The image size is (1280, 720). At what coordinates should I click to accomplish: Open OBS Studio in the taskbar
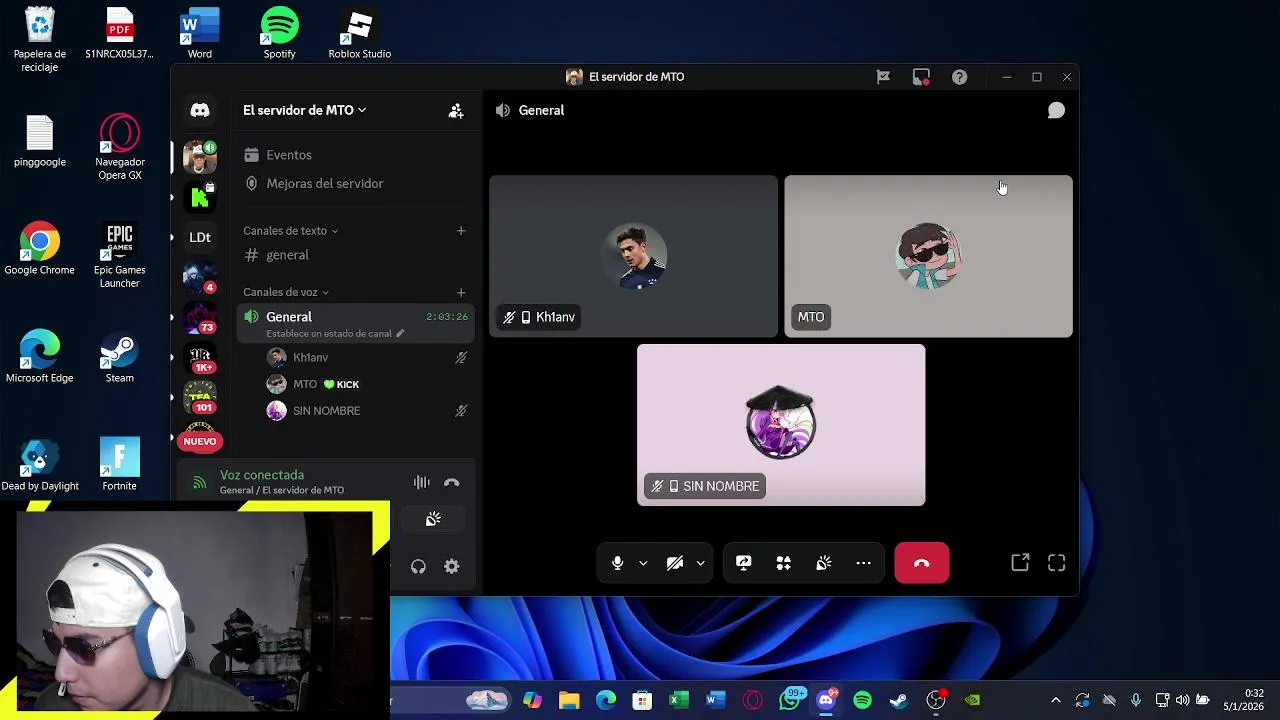(x=936, y=700)
